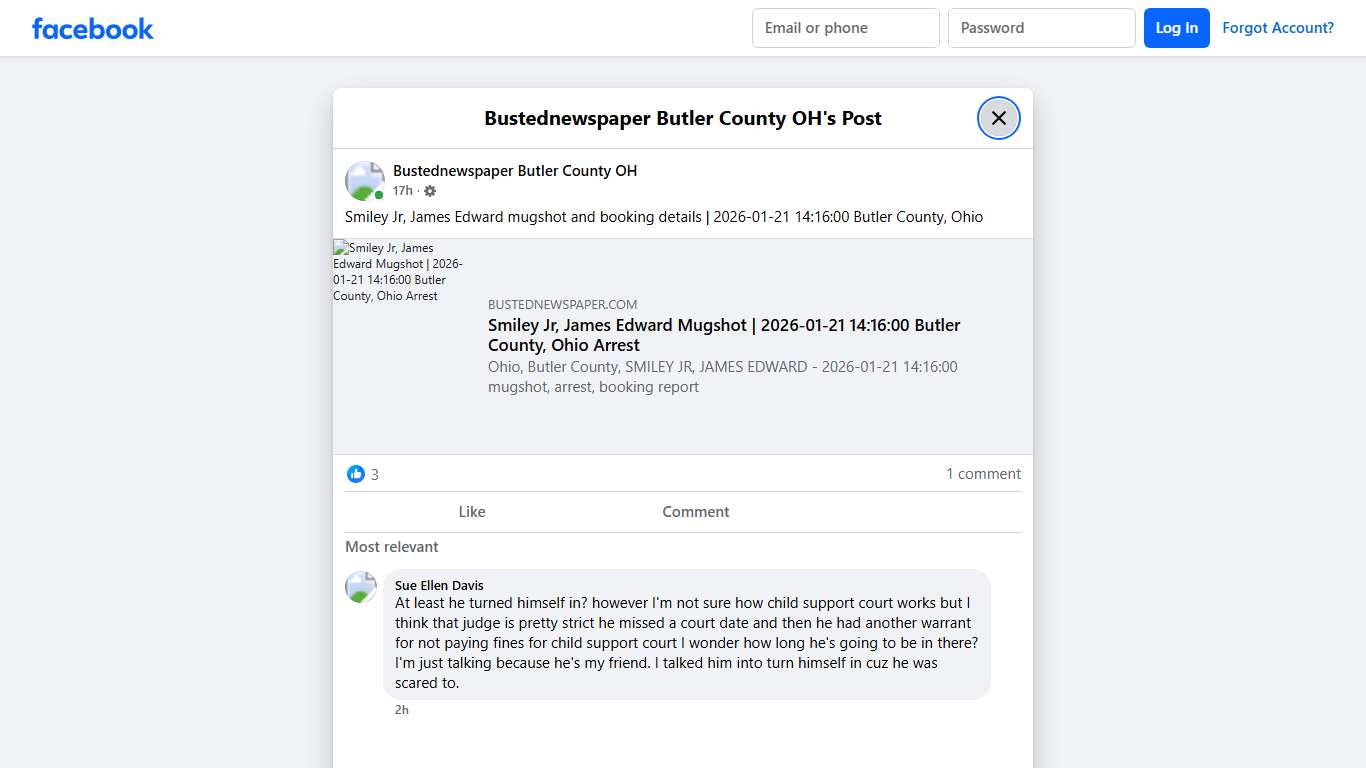Click Bustednewspaper Butler County OH profile picture
The width and height of the screenshot is (1366, 768).
364,180
